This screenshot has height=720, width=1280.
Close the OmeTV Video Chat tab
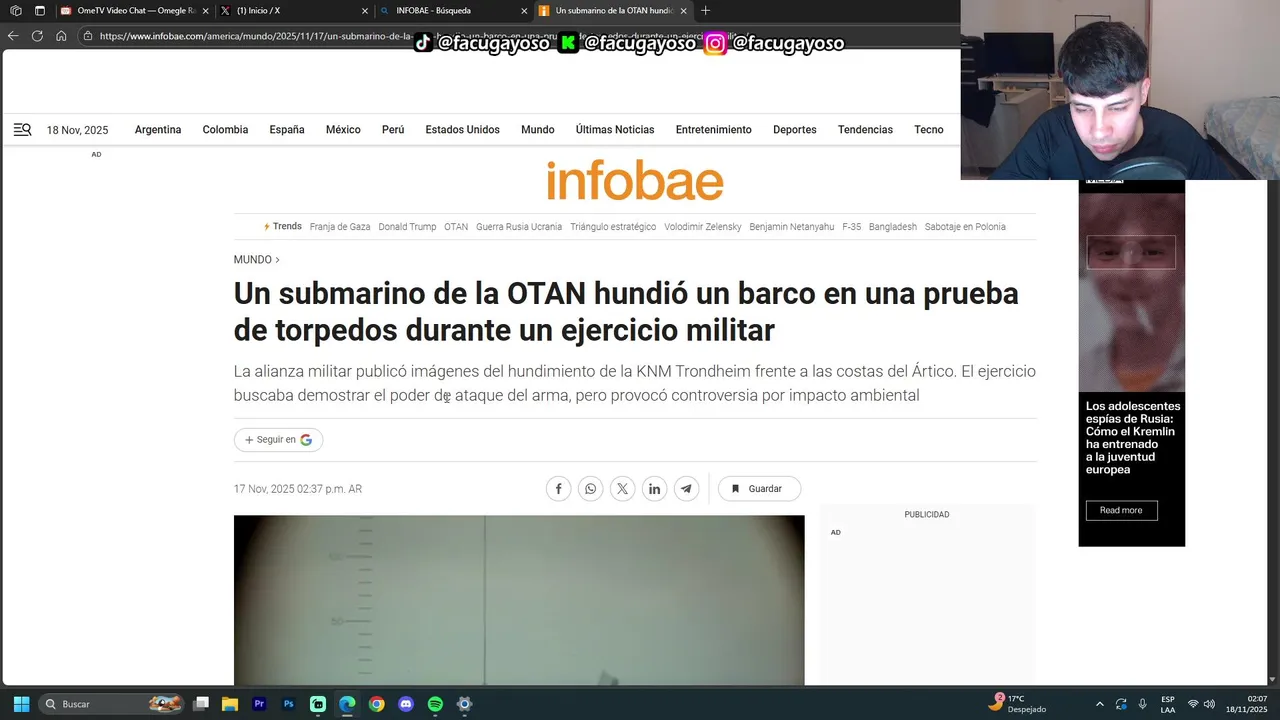point(205,11)
